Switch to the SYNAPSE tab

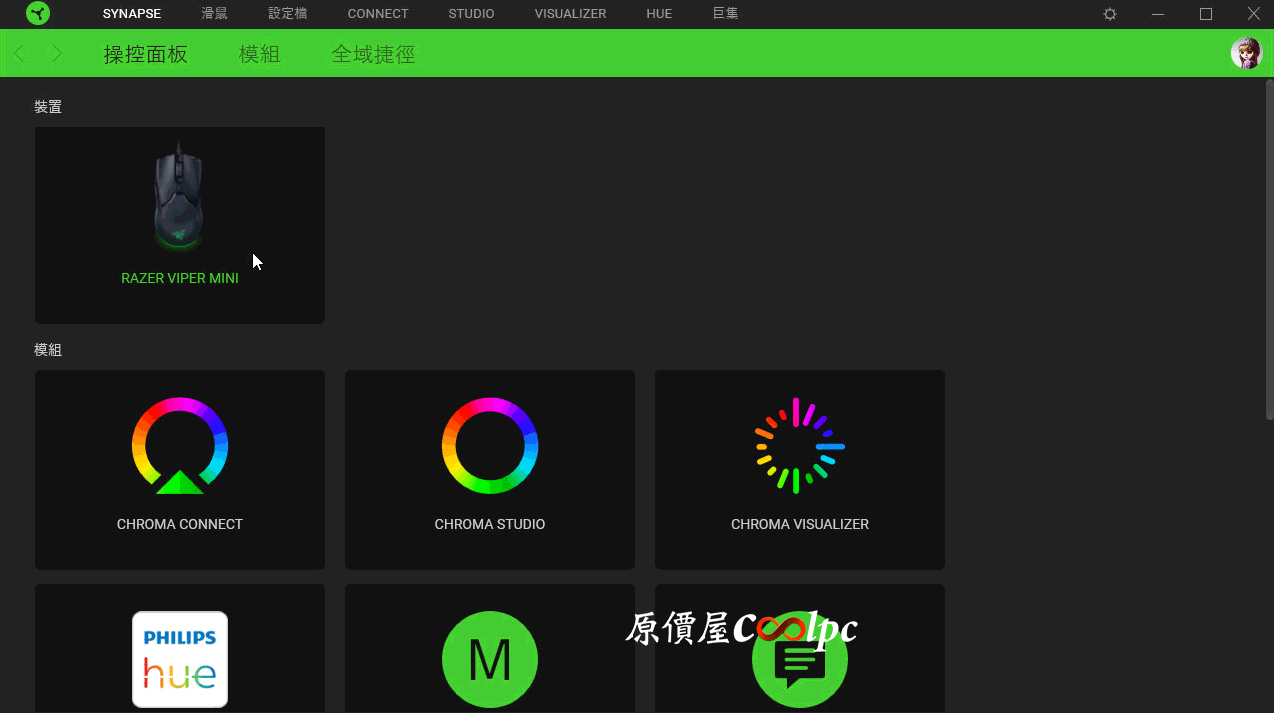pos(132,14)
